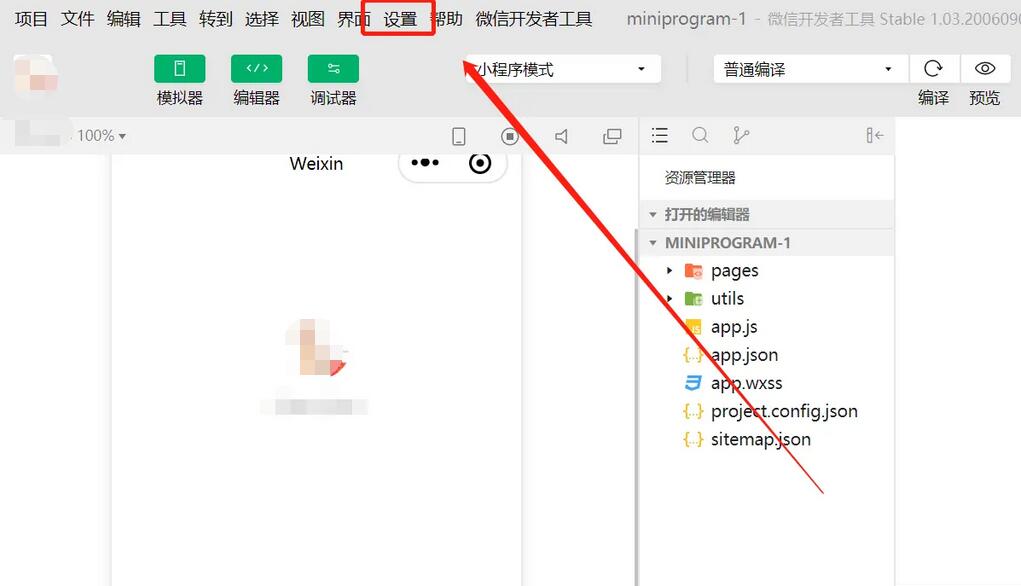Click the 预览 label text

985,98
